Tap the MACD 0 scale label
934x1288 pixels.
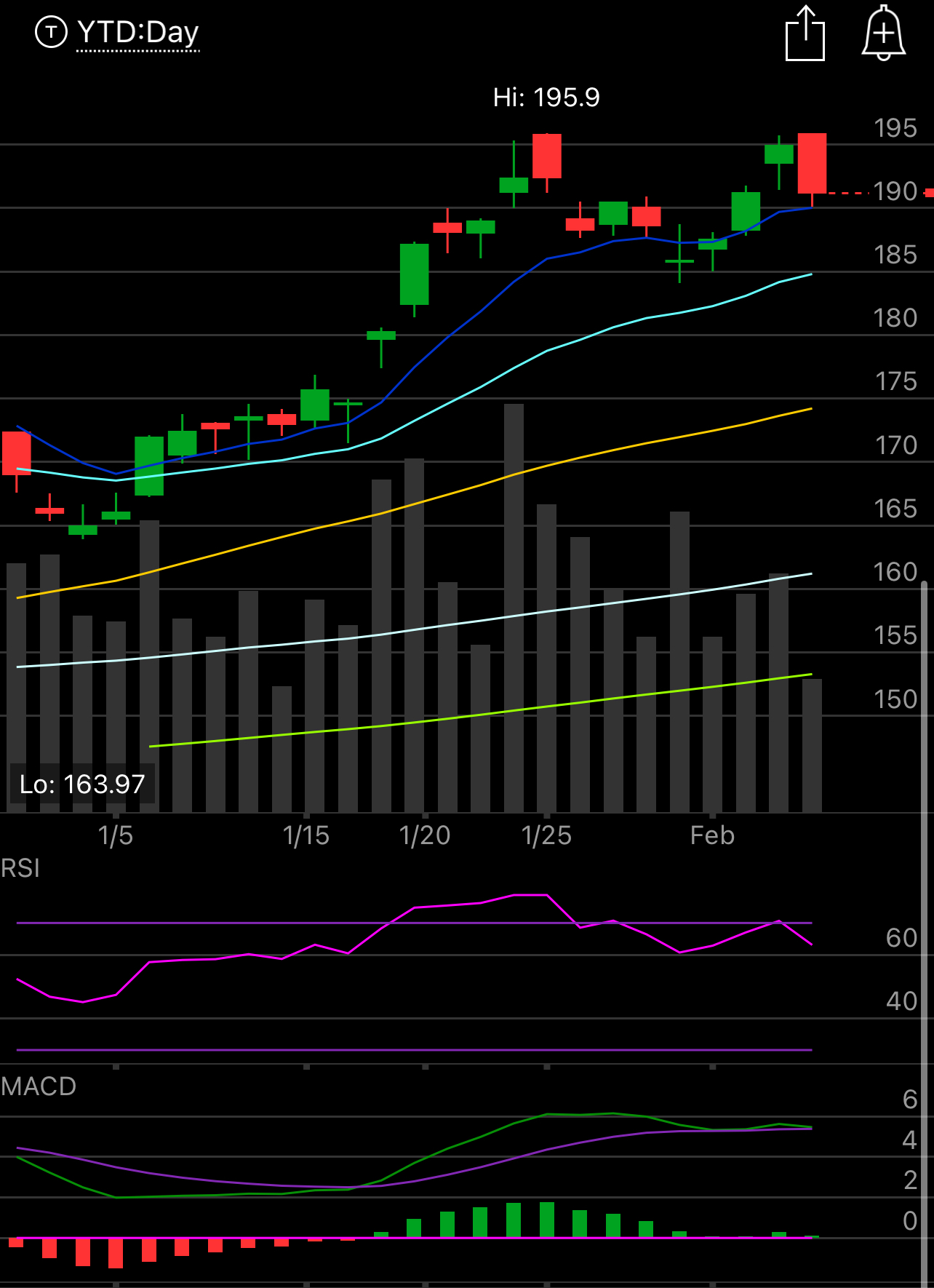pos(910,1220)
